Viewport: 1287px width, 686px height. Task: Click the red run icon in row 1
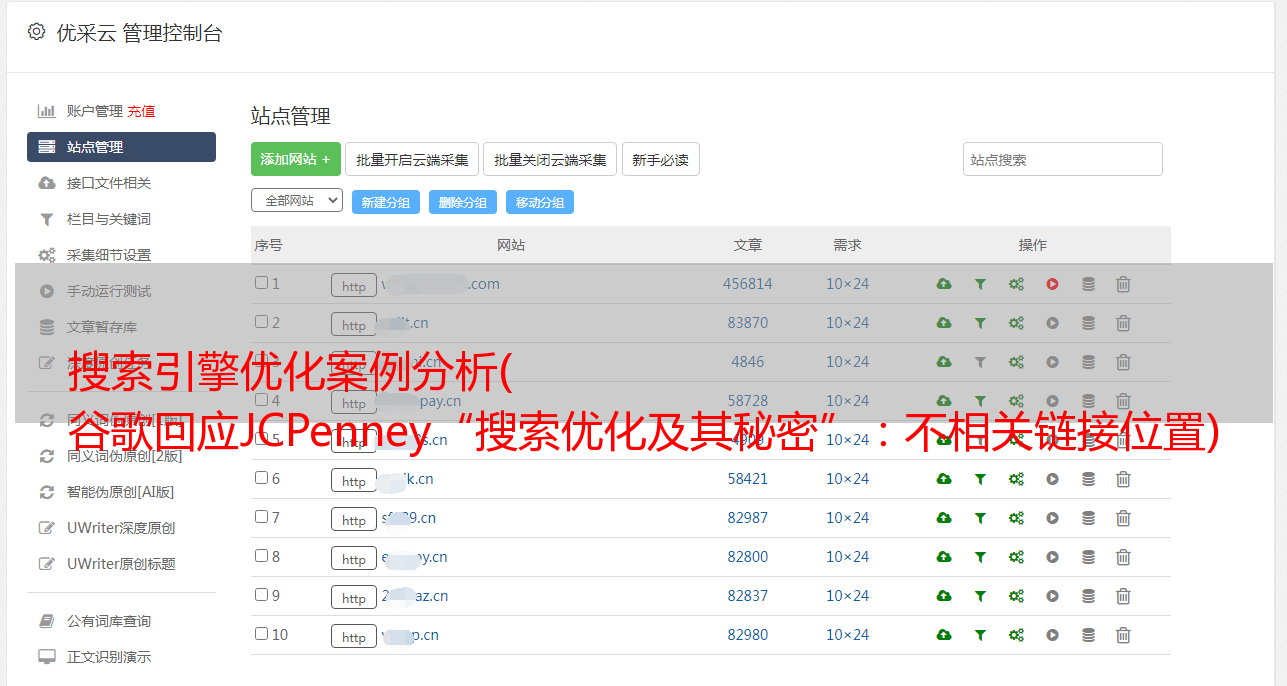tap(1052, 284)
